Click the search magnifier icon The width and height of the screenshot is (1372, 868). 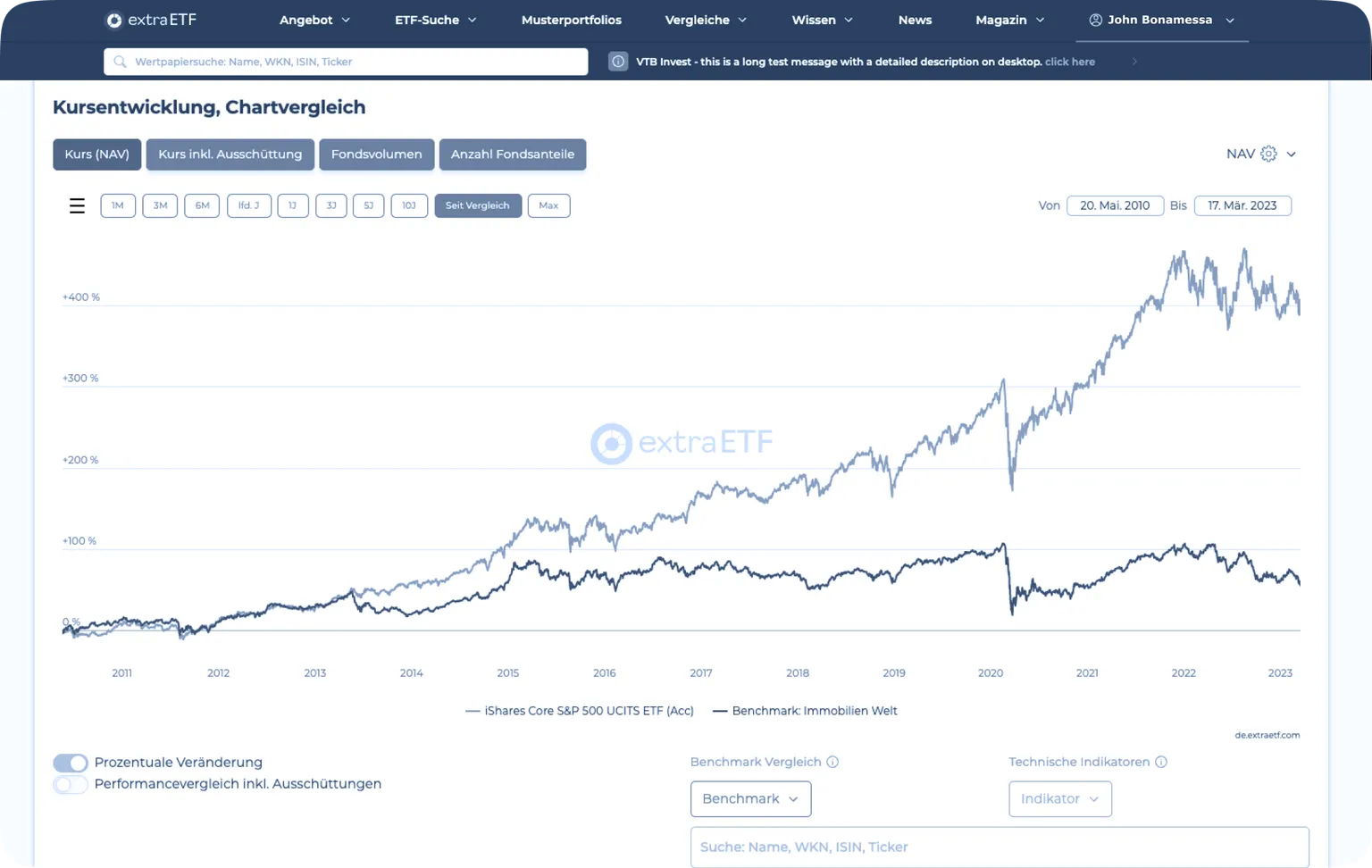[x=120, y=62]
